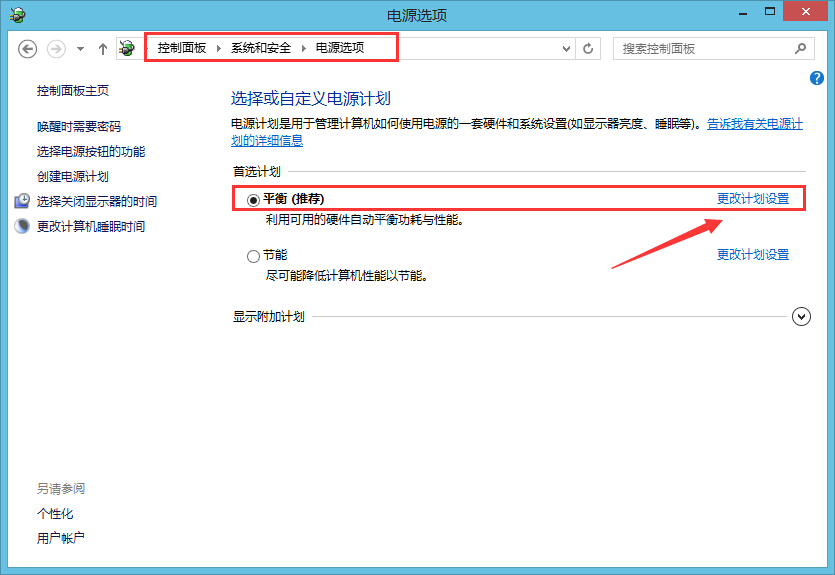Open arrow dropdown after 系统和安全 breadcrumb
This screenshot has height=575, width=835.
[304, 48]
